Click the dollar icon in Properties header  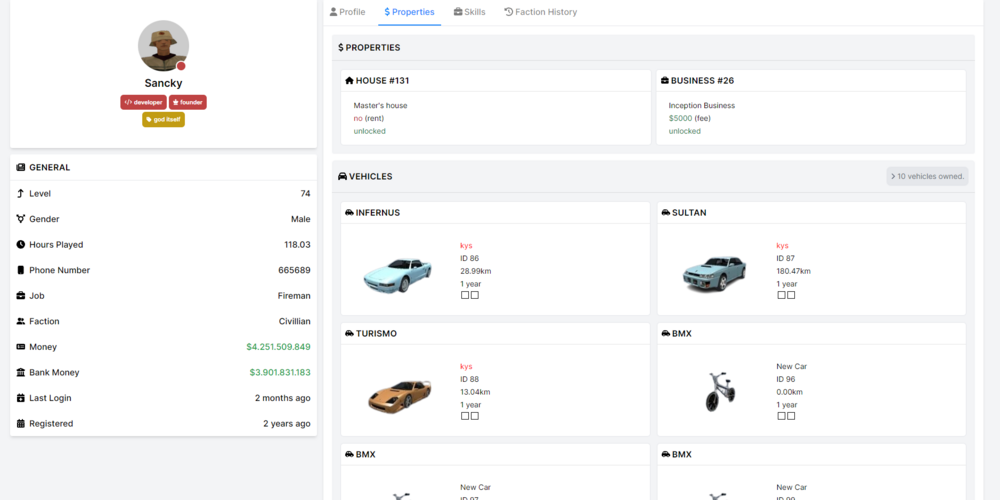pos(341,47)
